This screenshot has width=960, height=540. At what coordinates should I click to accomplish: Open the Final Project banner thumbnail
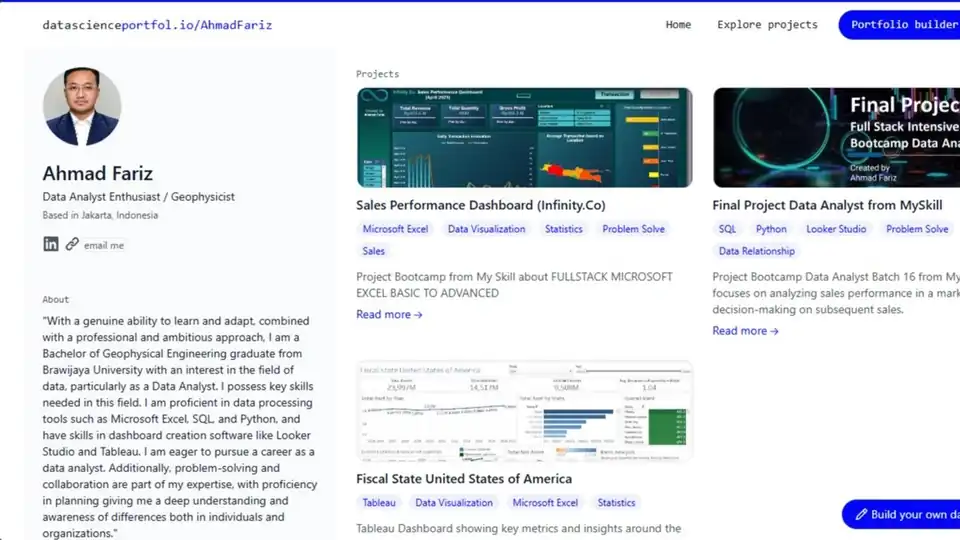tap(836, 138)
